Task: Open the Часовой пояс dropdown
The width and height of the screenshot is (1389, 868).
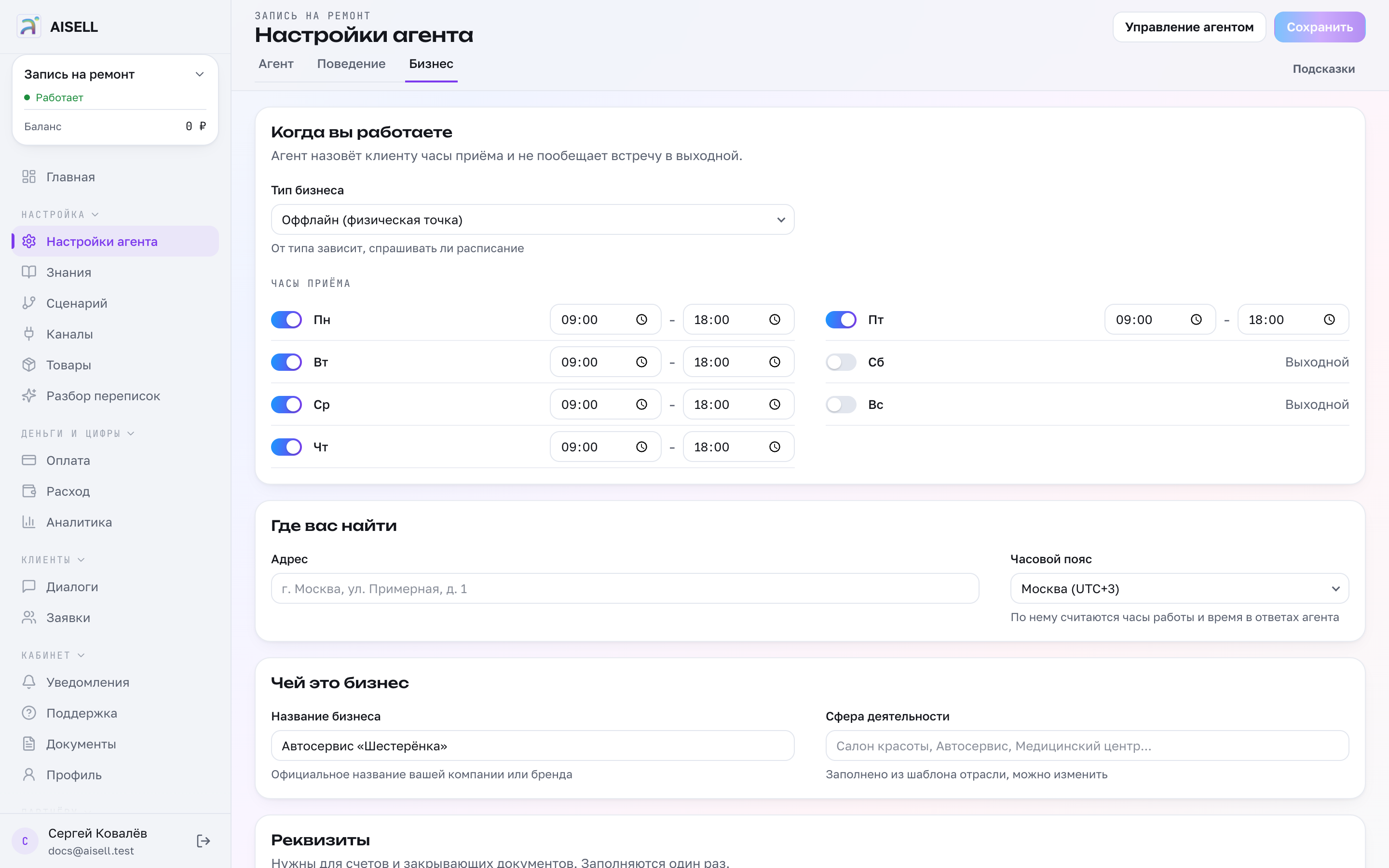Action: (1180, 588)
